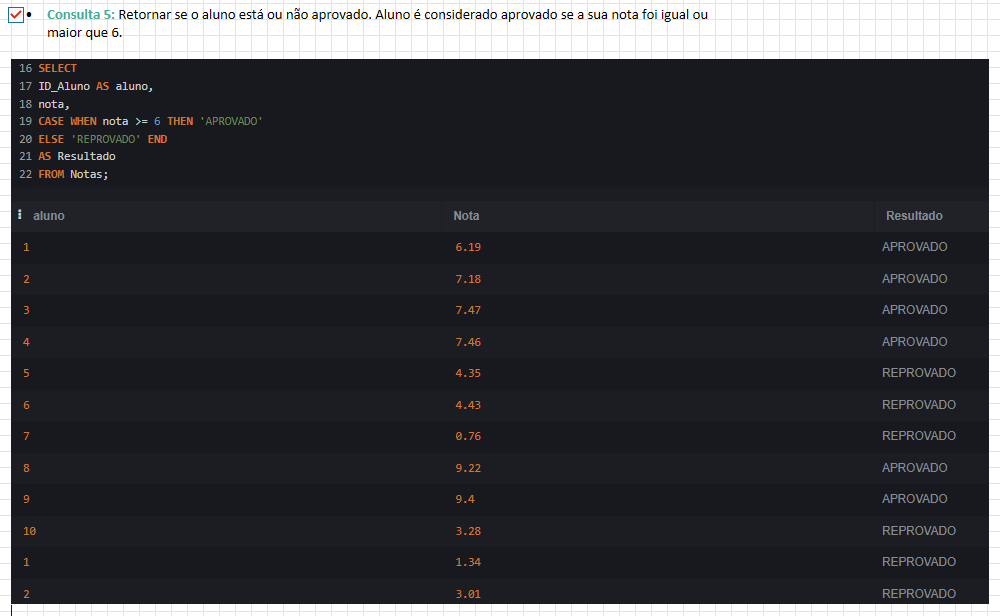Click APROVADO in the 9.4 row
1000x616 pixels.
pos(914,499)
